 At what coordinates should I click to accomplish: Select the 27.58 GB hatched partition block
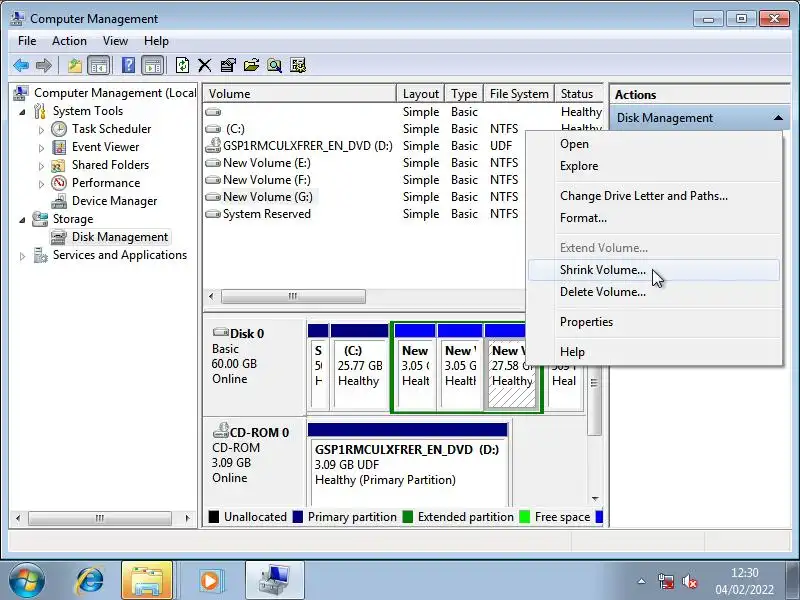[x=511, y=375]
